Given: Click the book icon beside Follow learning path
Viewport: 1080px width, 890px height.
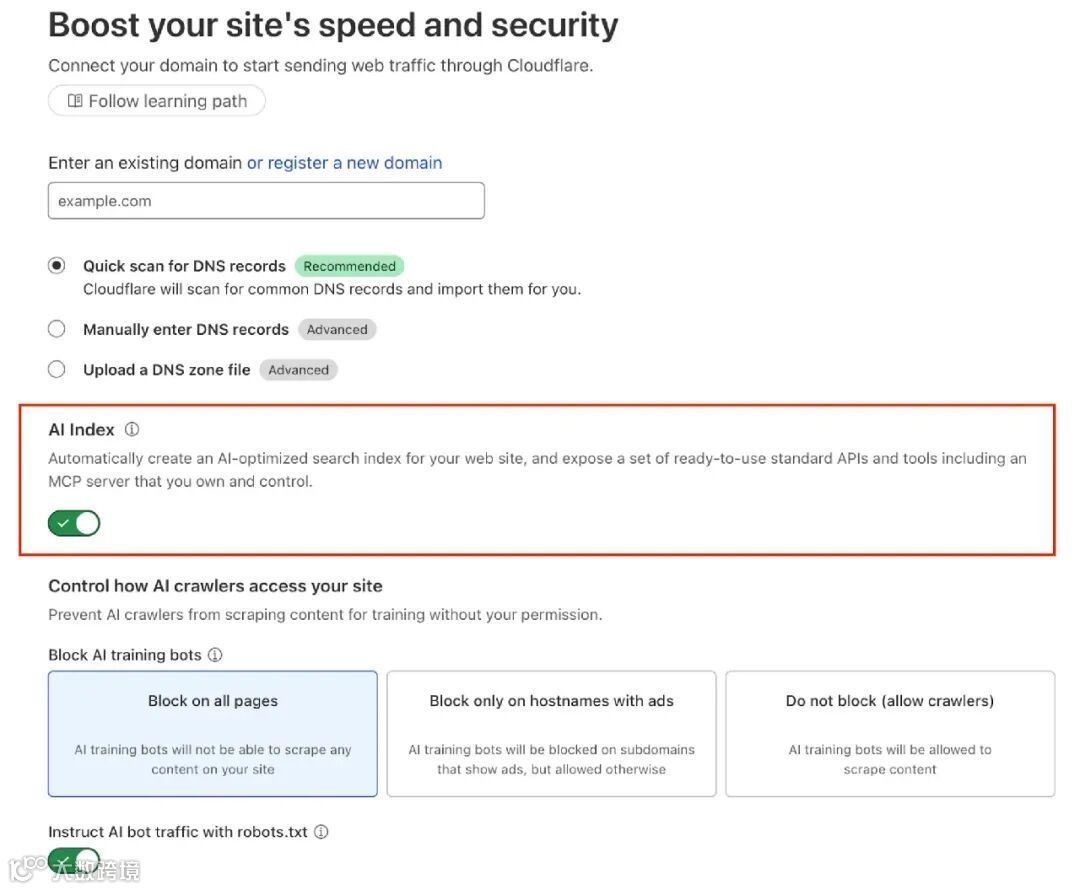Looking at the screenshot, I should [x=75, y=101].
